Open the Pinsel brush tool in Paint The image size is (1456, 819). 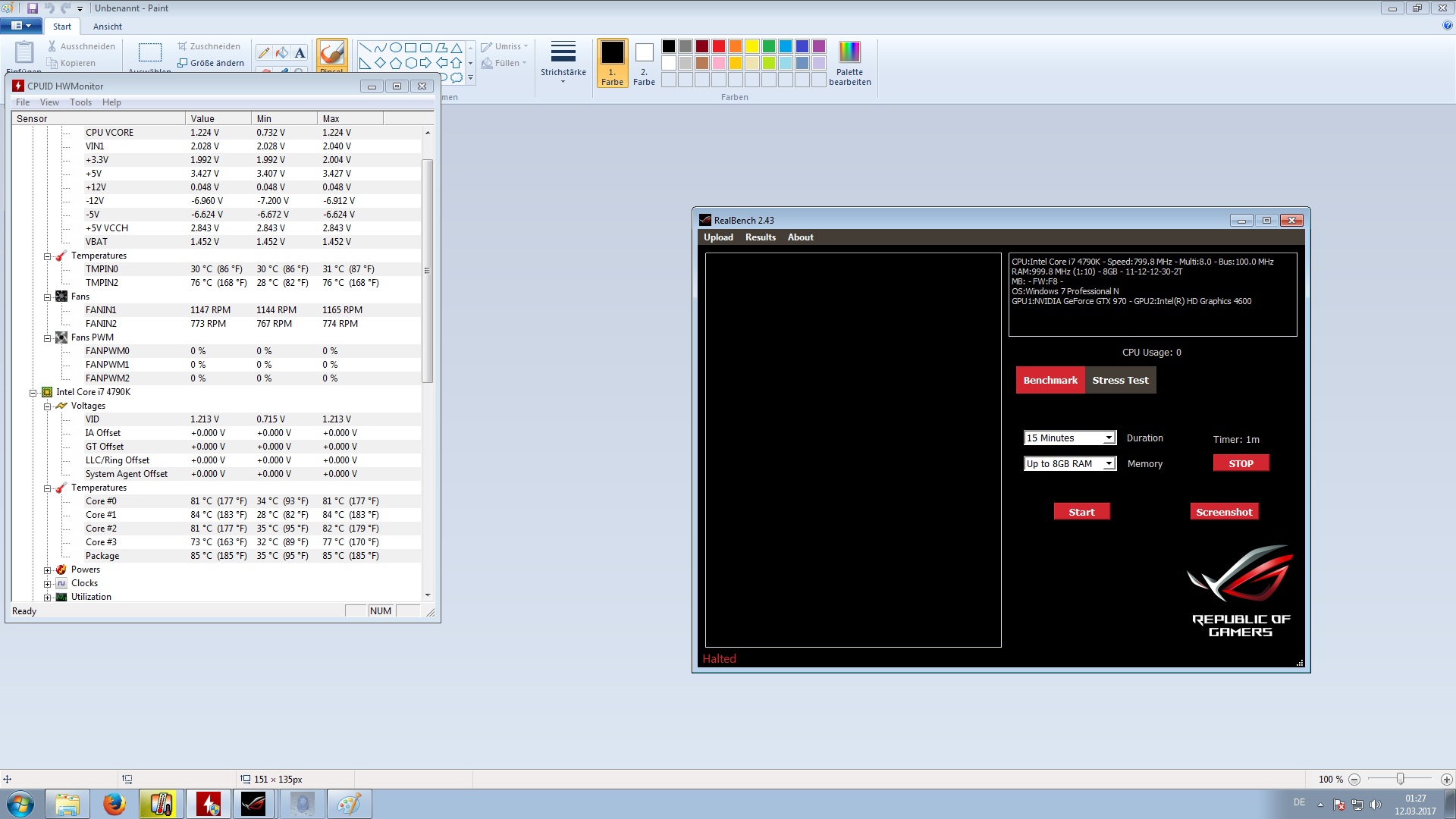point(332,55)
